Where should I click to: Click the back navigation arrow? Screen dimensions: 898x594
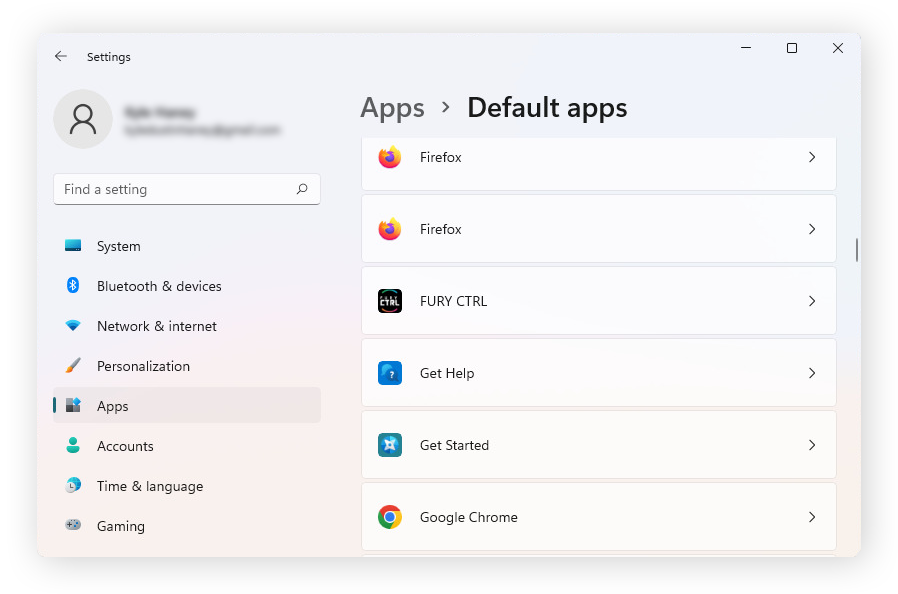point(60,57)
